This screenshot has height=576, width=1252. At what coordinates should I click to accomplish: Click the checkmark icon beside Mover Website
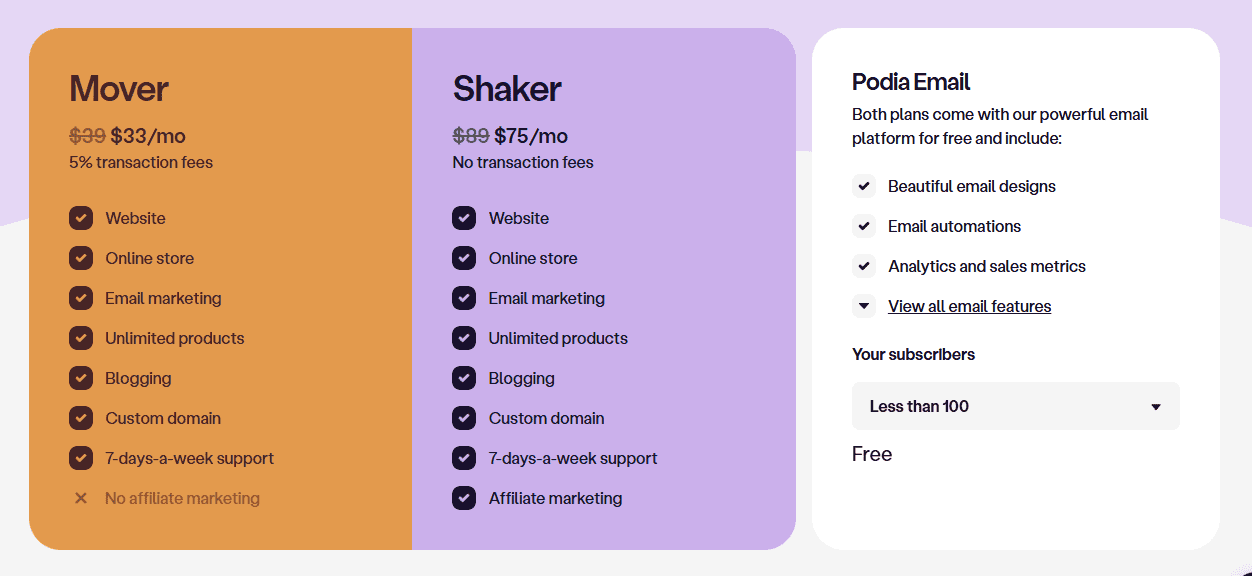tap(81, 218)
